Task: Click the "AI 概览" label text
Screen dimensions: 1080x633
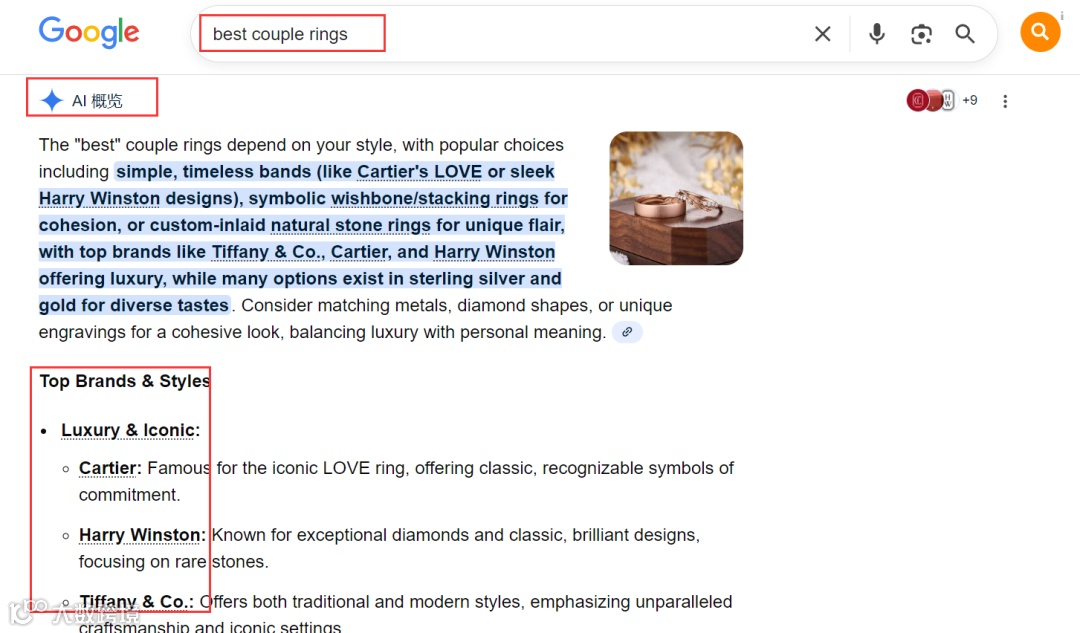Action: (x=97, y=101)
